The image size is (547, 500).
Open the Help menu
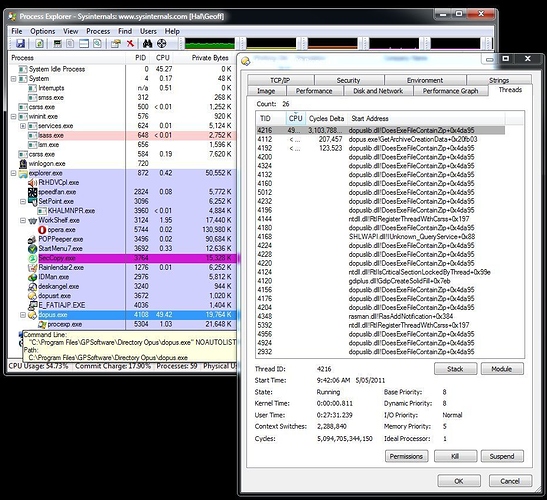click(172, 31)
